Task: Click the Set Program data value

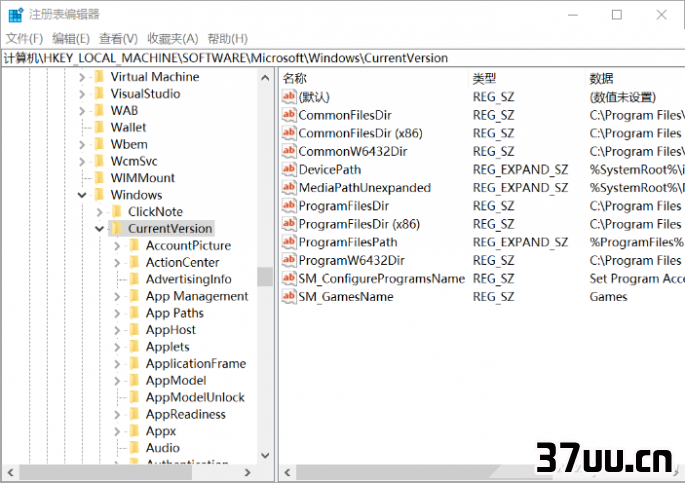Action: (637, 279)
